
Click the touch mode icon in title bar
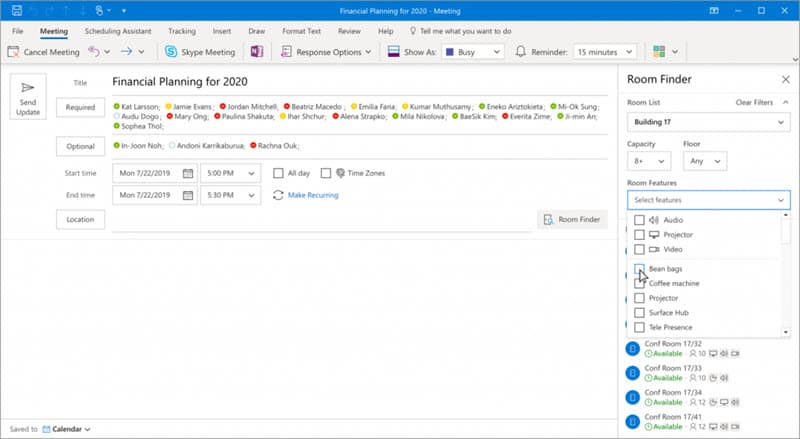pos(100,10)
